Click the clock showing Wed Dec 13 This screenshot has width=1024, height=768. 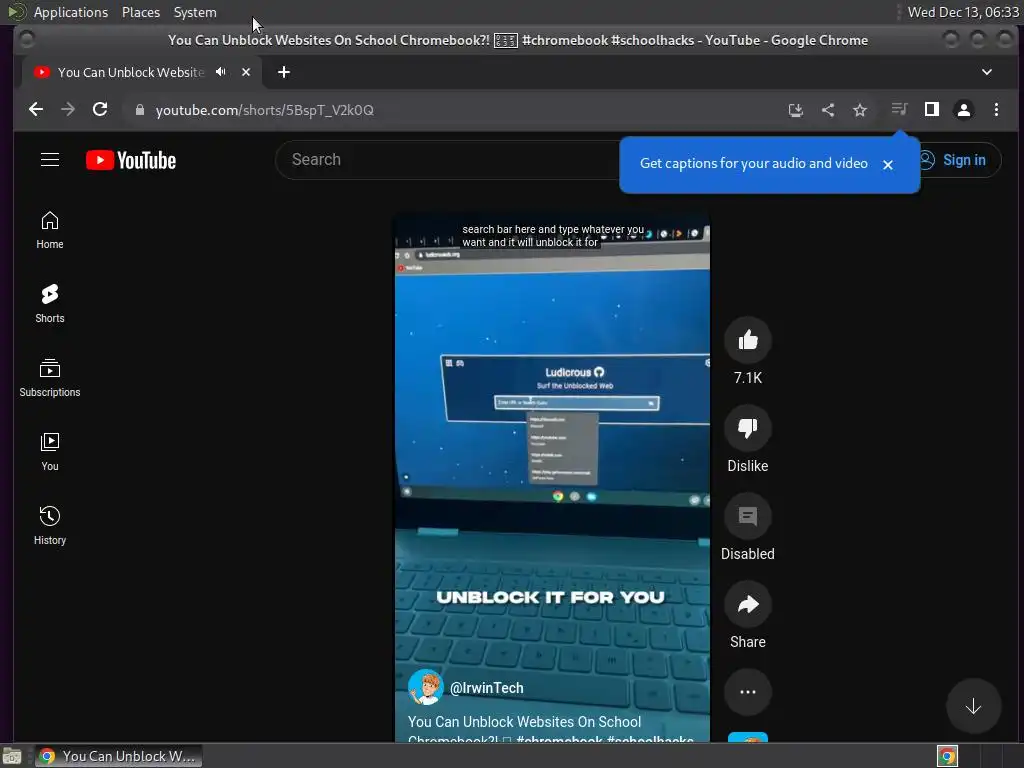[963, 12]
